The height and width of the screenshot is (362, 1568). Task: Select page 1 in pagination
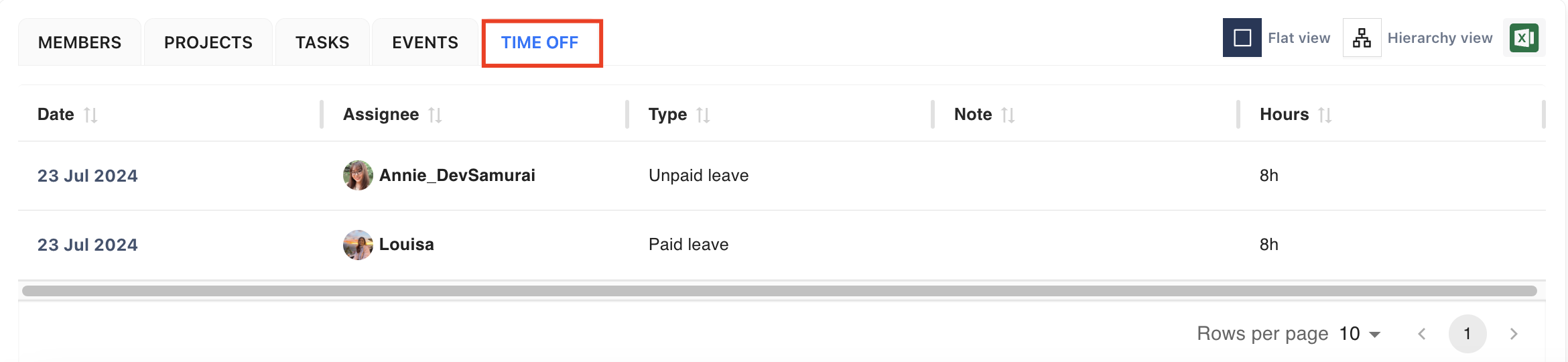point(1467,334)
